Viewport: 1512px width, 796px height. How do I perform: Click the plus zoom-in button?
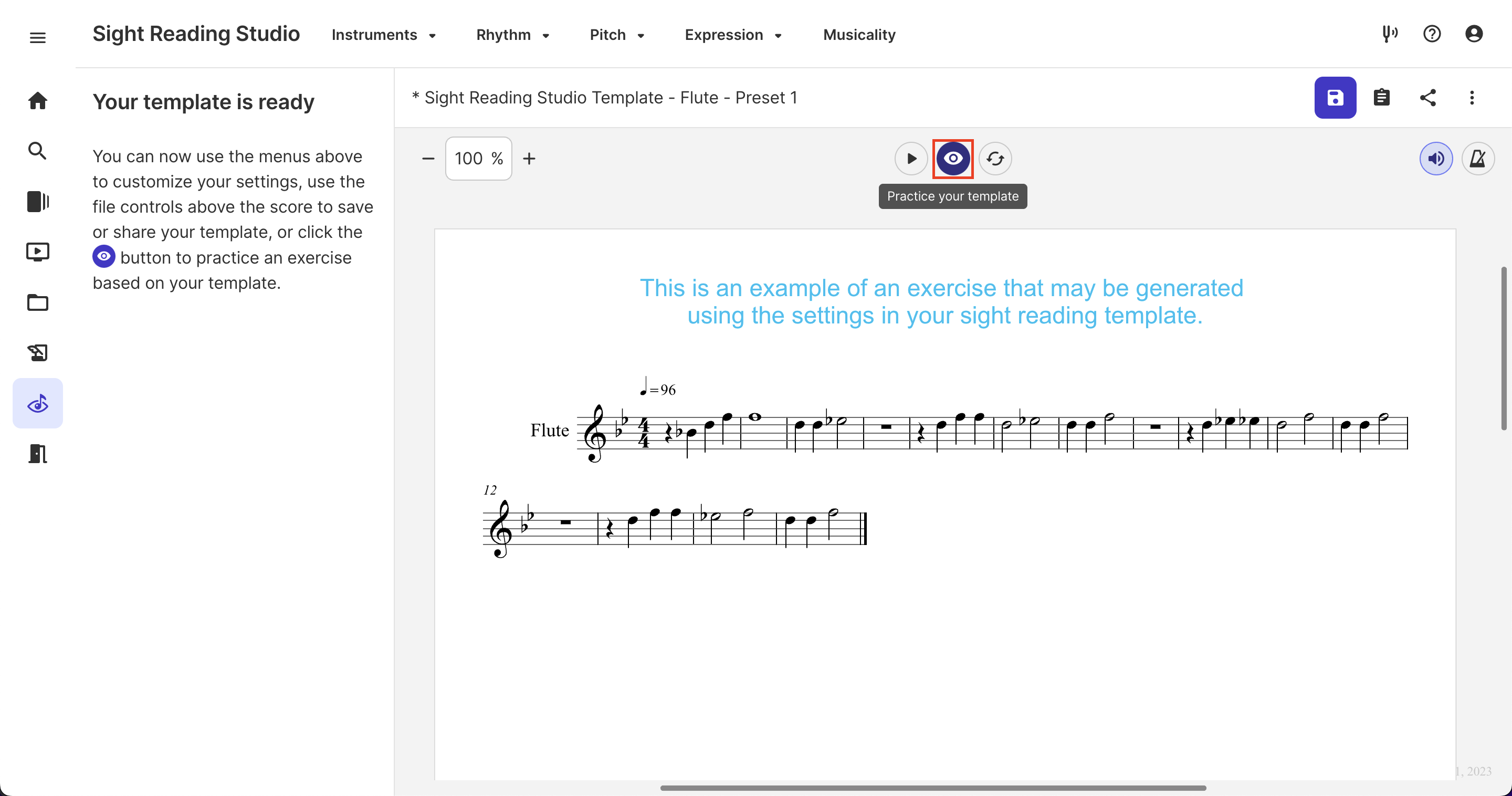pyautogui.click(x=529, y=159)
